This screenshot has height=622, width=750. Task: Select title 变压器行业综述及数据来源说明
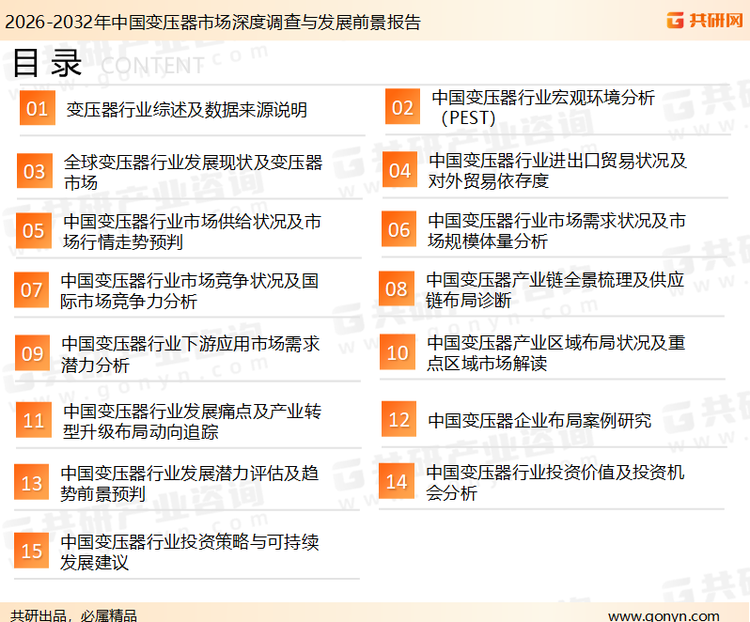[x=187, y=110]
